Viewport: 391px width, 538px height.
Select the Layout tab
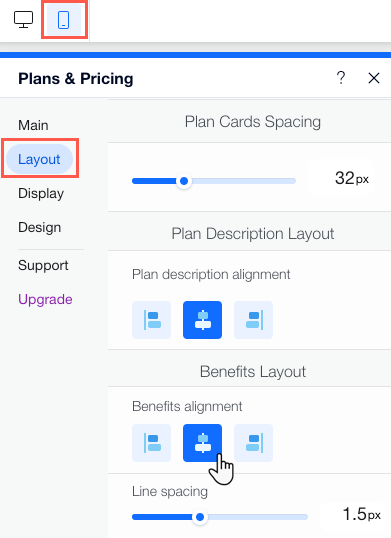tap(39, 159)
